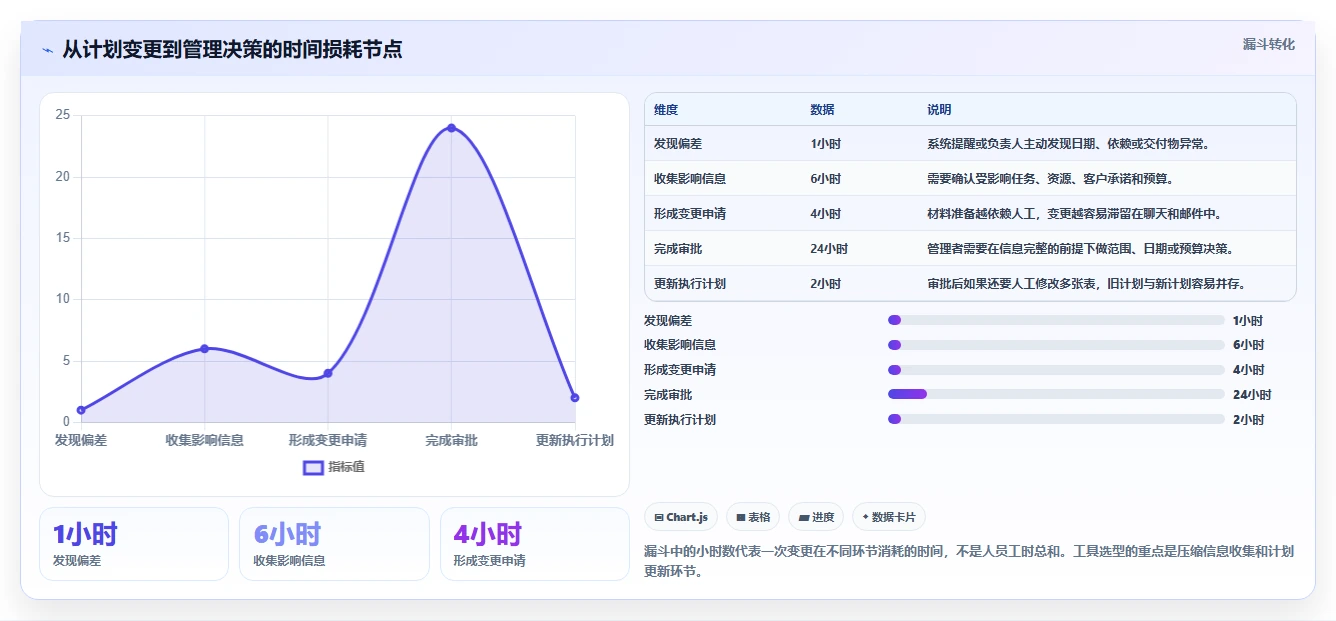Click the description starting 管理者需要在信息完整
This screenshot has height=621, width=1336.
pyautogui.click(x=1080, y=249)
